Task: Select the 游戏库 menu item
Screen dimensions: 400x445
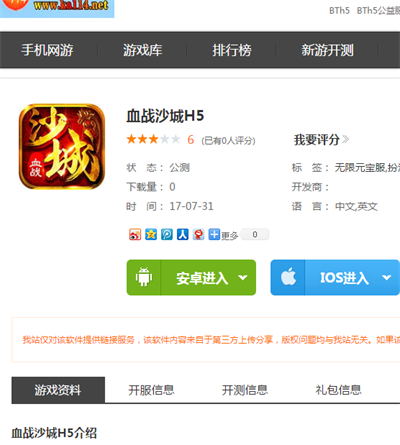Action: pyautogui.click(x=142, y=50)
